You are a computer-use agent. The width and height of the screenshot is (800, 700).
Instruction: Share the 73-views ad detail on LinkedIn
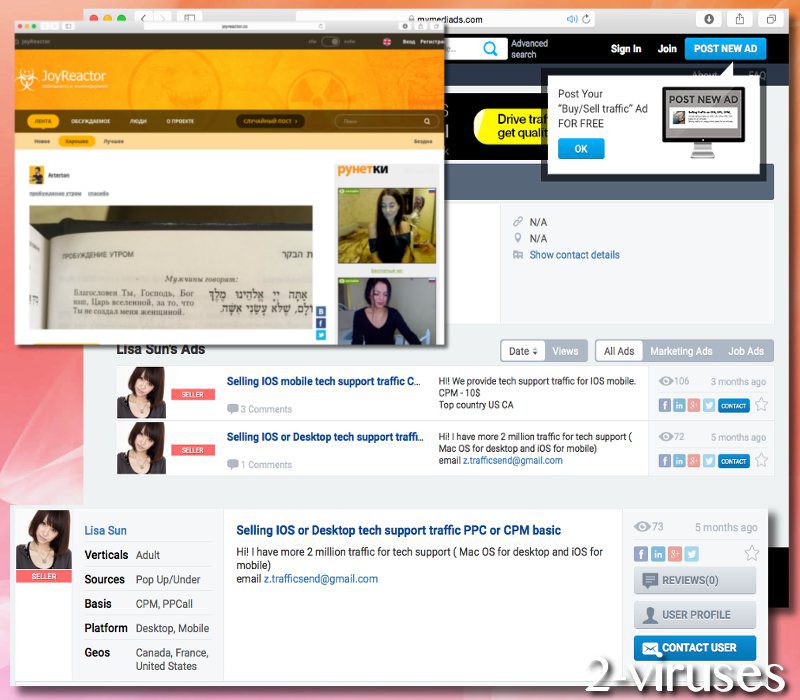[x=658, y=554]
